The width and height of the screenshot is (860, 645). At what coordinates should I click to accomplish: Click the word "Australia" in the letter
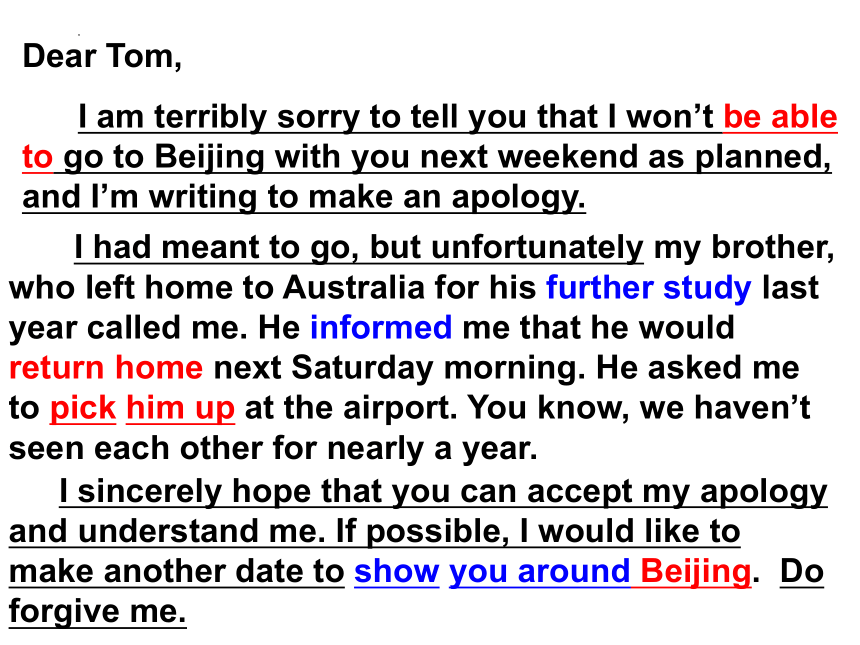coord(354,287)
